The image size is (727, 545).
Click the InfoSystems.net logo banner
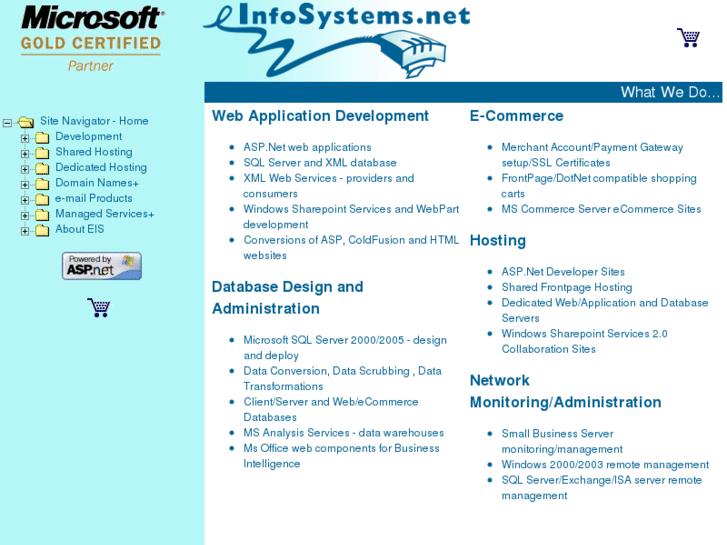pos(337,41)
